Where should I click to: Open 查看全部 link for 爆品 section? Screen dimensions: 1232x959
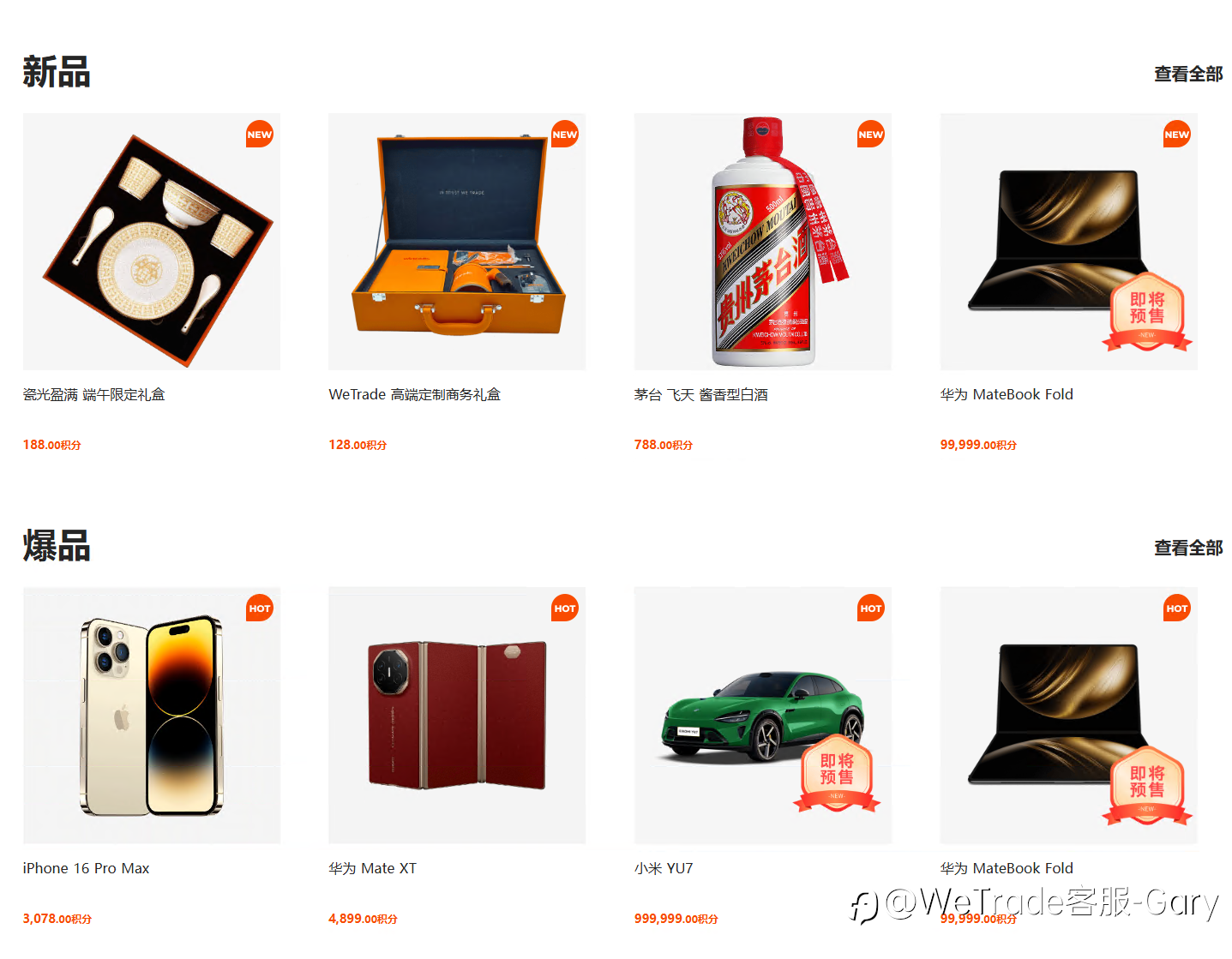click(x=1188, y=548)
